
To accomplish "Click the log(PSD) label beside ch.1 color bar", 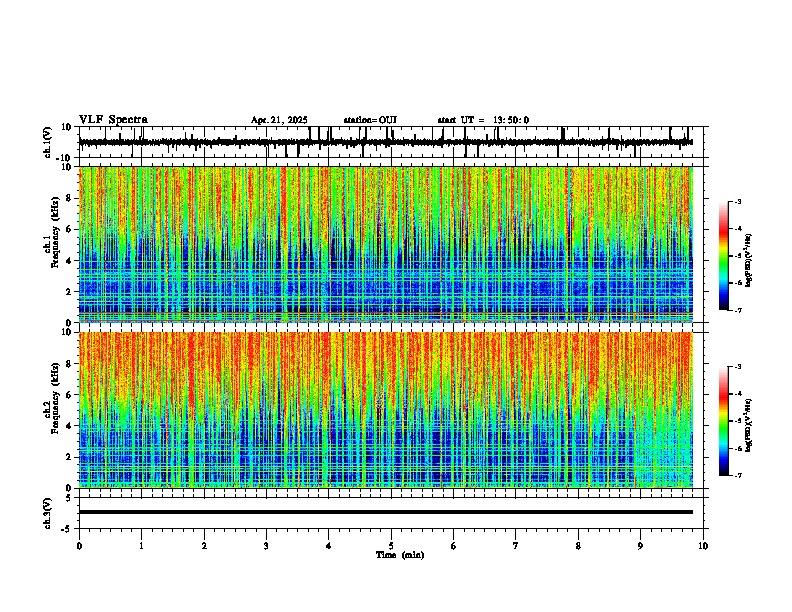I will (748, 260).
